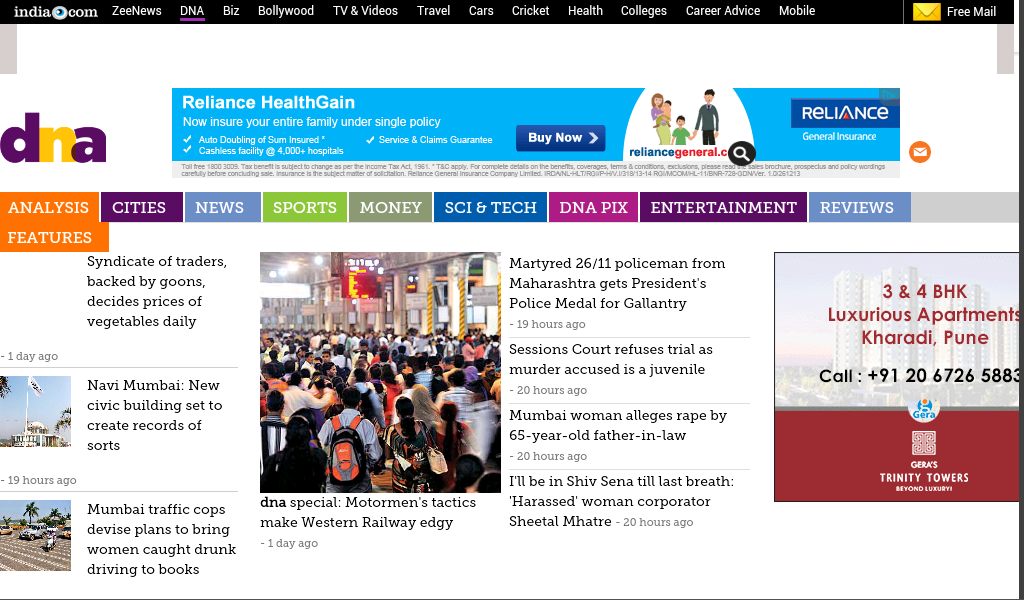Open Motormen's tactics Western Railway article
The image size is (1024, 600).
[368, 512]
